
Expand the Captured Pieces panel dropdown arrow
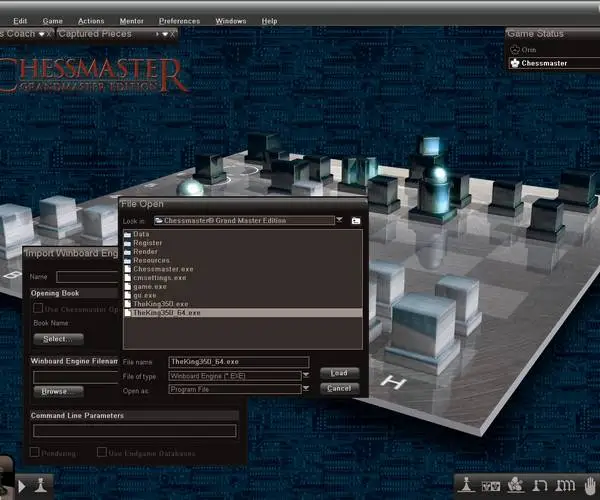[x=165, y=34]
